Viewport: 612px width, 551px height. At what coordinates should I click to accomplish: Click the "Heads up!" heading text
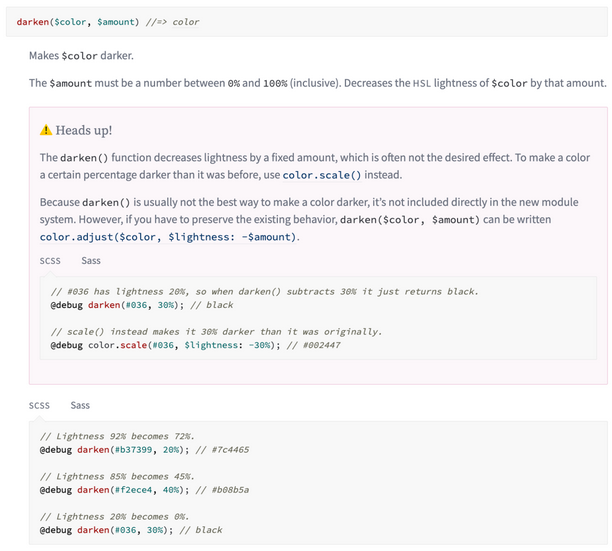[x=84, y=130]
